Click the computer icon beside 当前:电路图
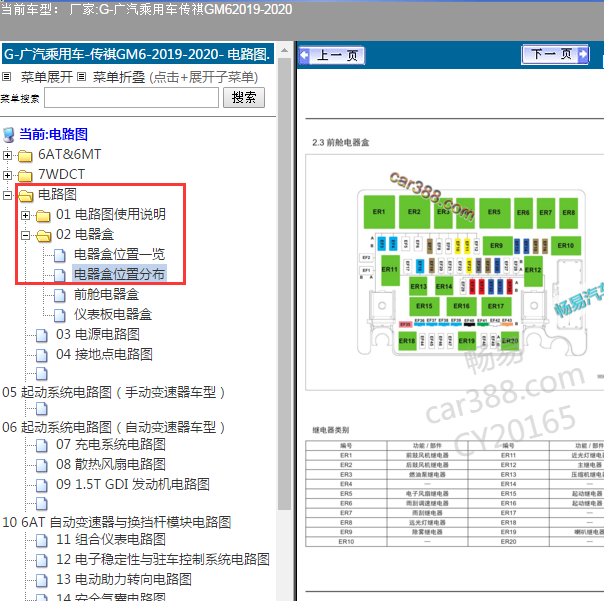The height and width of the screenshot is (601, 604). [x=9, y=135]
